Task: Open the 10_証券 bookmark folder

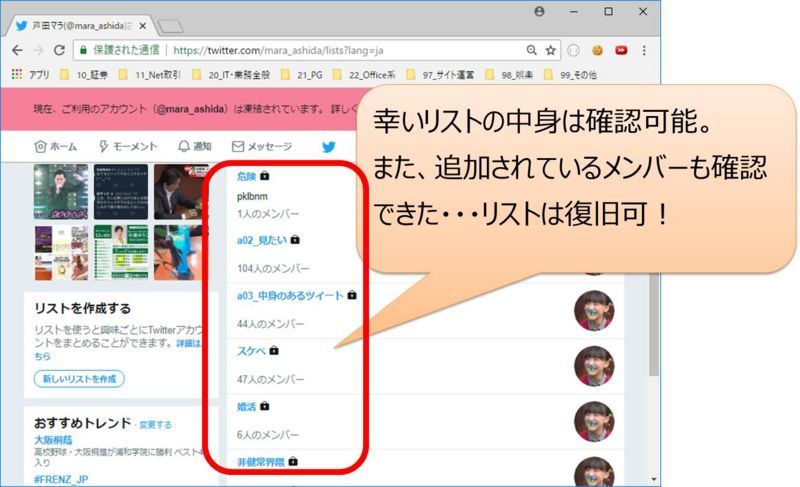Action: [84, 74]
